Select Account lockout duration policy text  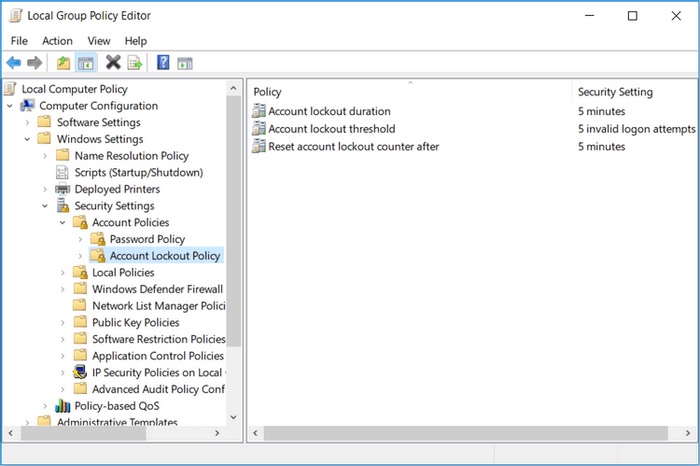coord(329,111)
